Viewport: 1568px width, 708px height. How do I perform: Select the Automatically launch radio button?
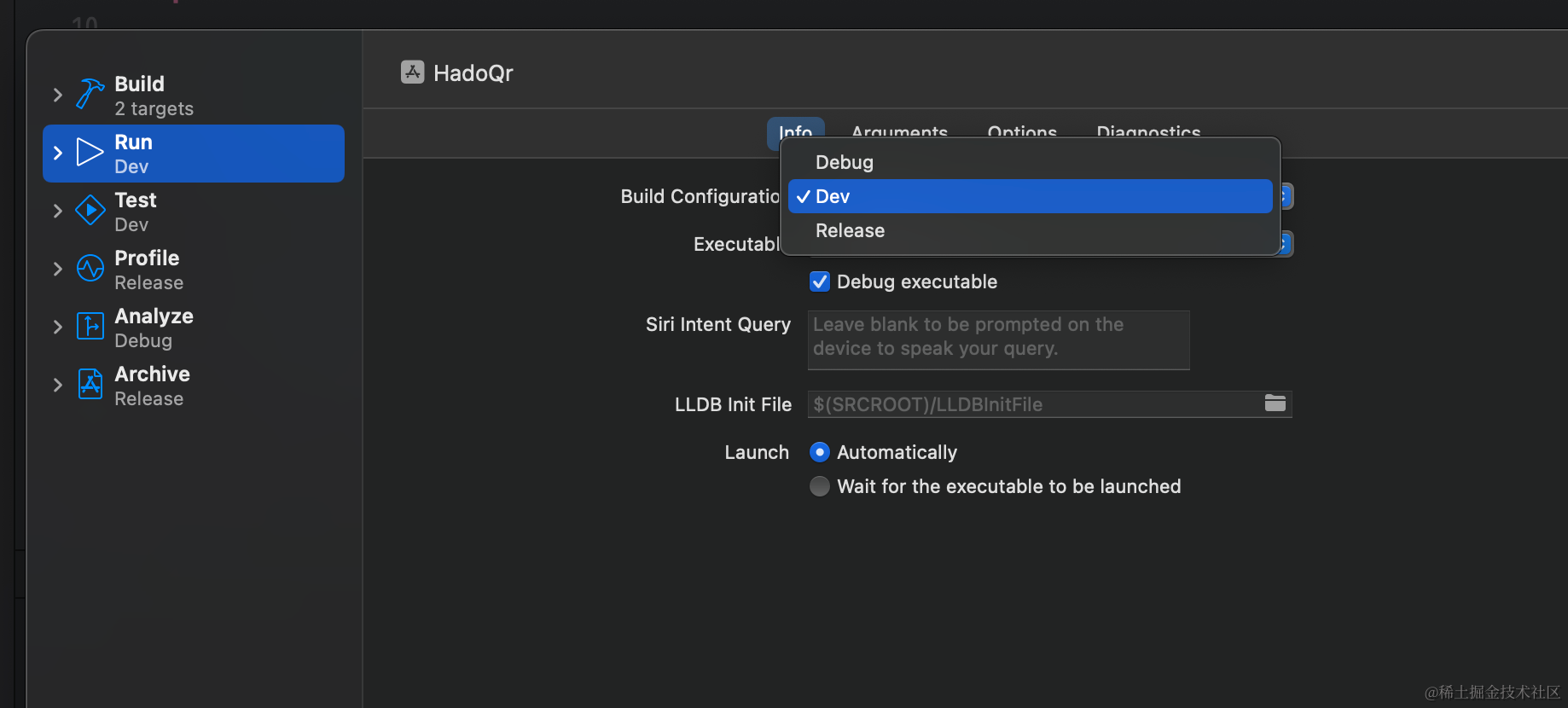[x=820, y=452]
